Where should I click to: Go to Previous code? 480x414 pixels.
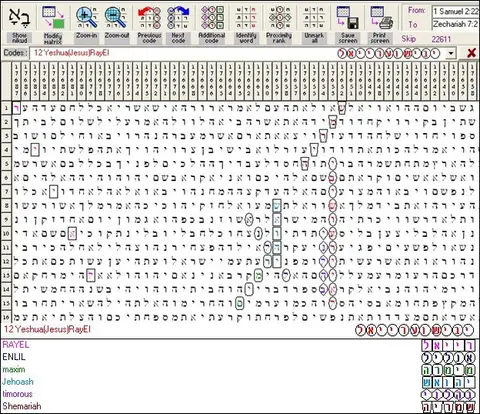click(x=149, y=18)
